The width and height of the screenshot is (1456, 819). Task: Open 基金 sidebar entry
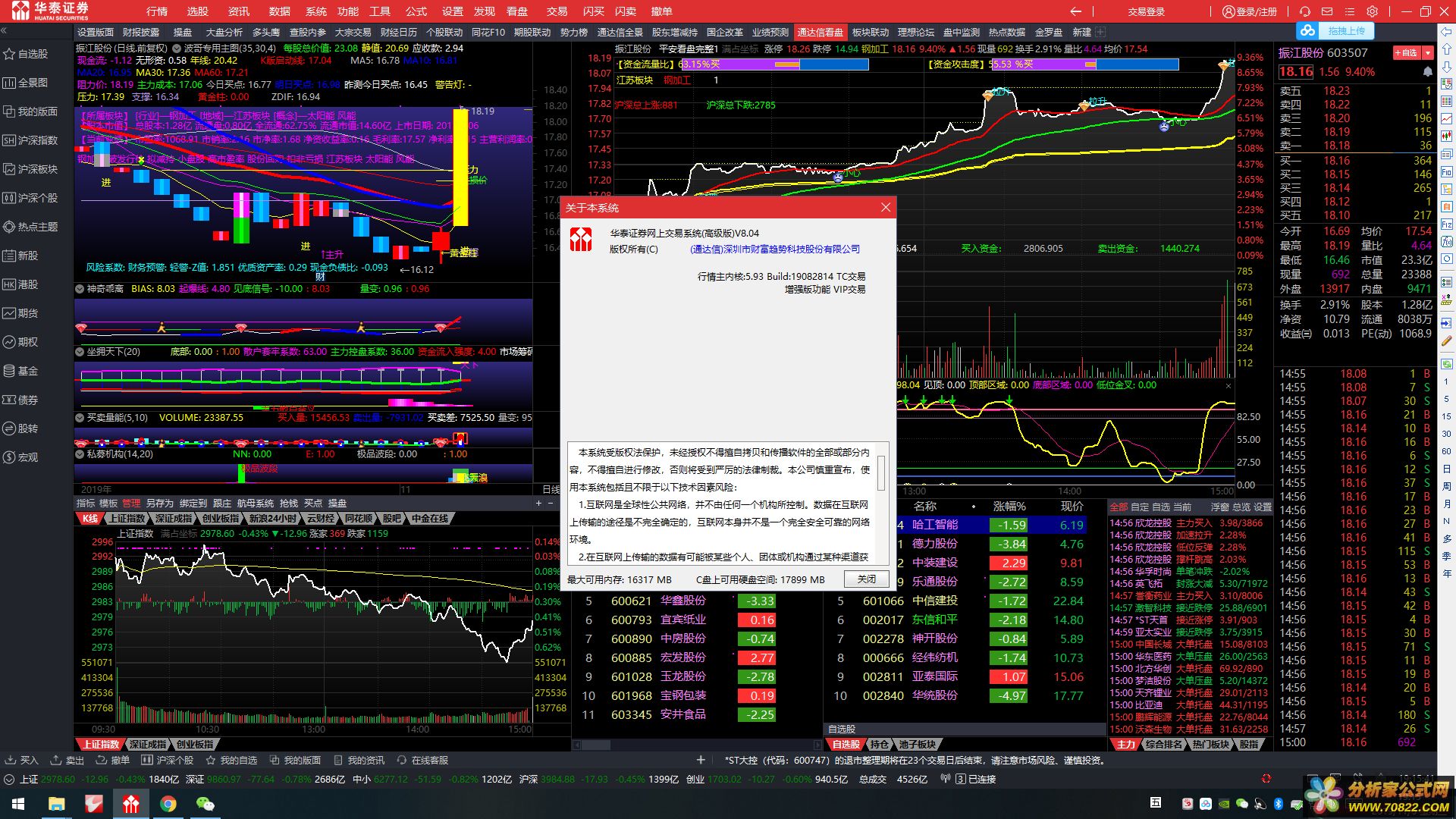(x=20, y=371)
